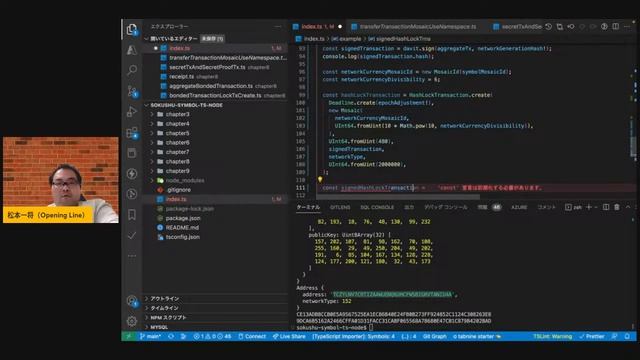Screen dimensions: 640x360
Task: Select the SQL CONSOLE panel tab
Action: pos(377,207)
